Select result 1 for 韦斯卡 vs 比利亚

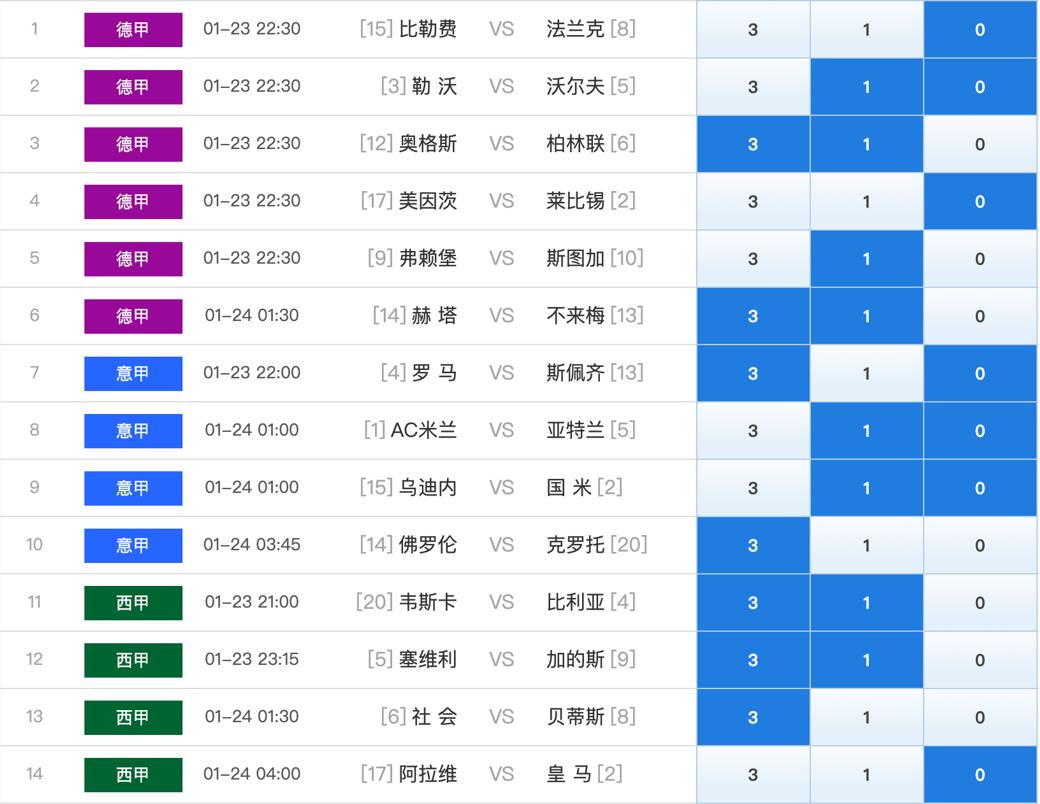866,602
